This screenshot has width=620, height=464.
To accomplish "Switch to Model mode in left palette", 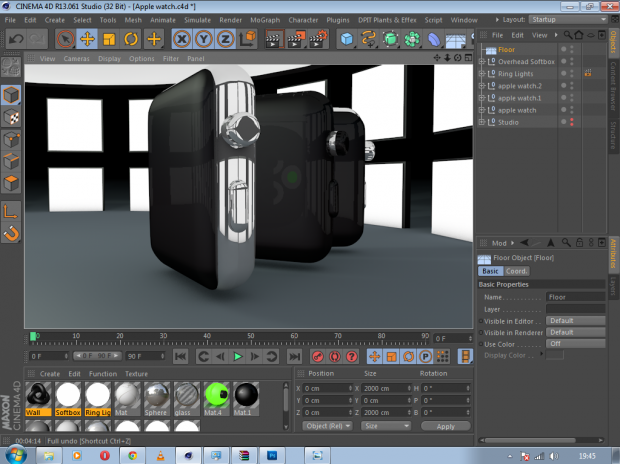I will pyautogui.click(x=11, y=95).
